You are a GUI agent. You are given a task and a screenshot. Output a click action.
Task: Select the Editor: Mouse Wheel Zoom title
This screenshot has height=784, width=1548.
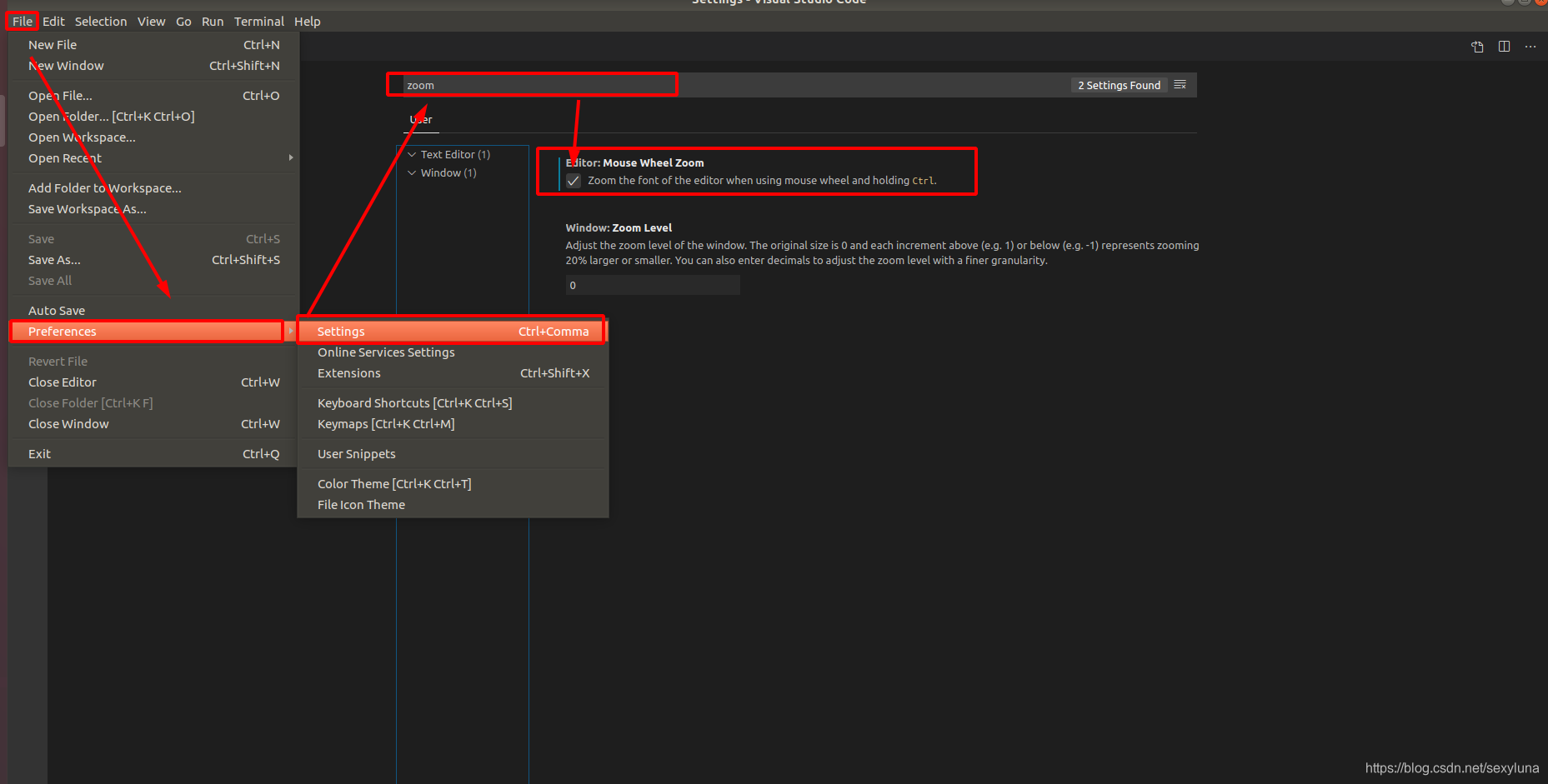(635, 163)
